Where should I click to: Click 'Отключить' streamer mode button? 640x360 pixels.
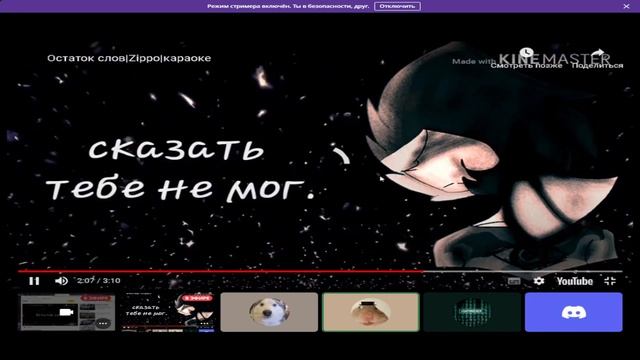(397, 6)
